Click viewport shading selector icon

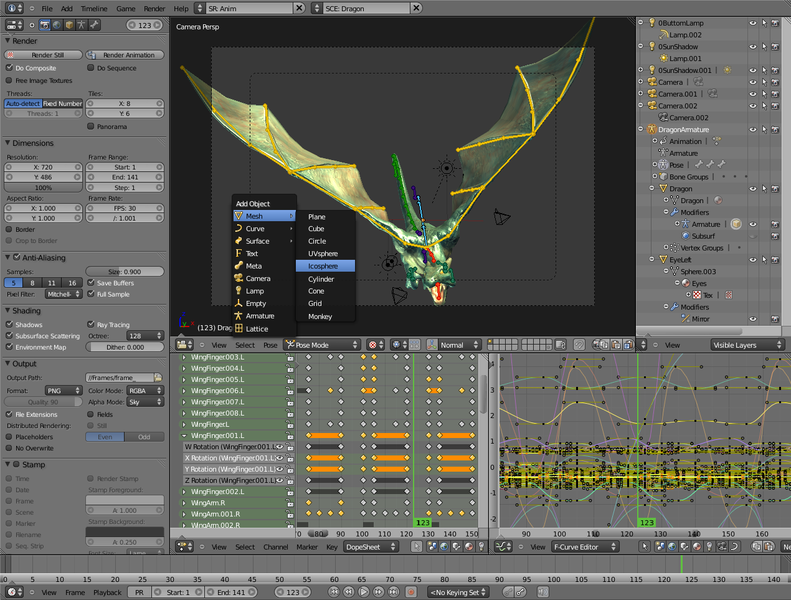pyautogui.click(x=375, y=345)
